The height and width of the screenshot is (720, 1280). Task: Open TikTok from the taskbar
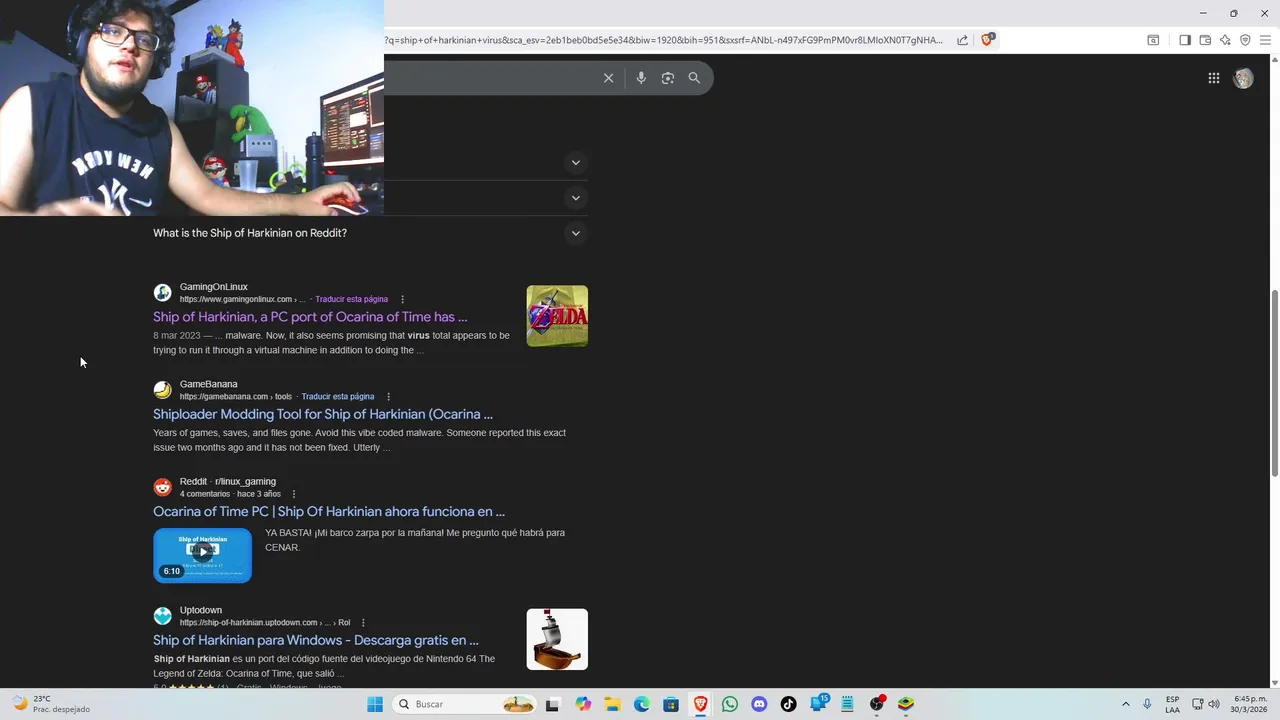tap(789, 704)
